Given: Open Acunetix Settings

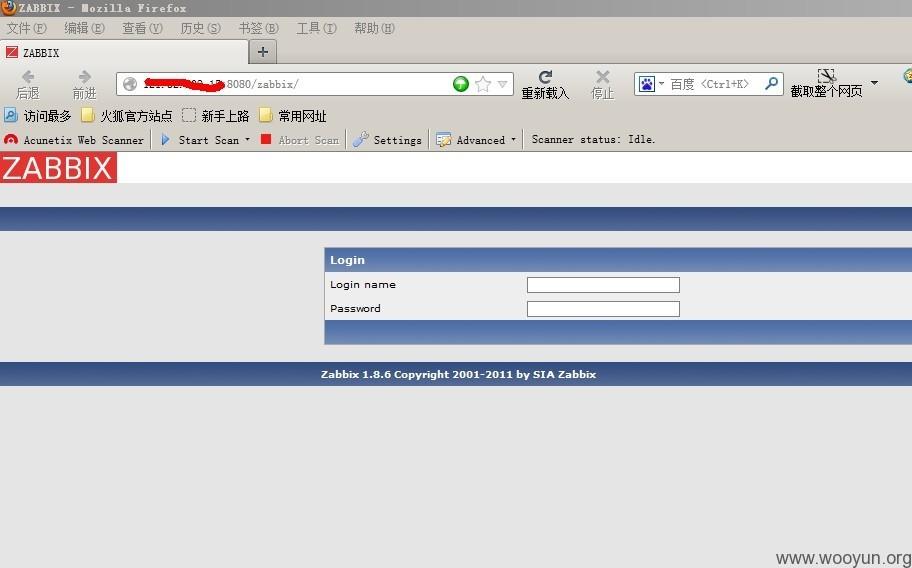Looking at the screenshot, I should (387, 140).
